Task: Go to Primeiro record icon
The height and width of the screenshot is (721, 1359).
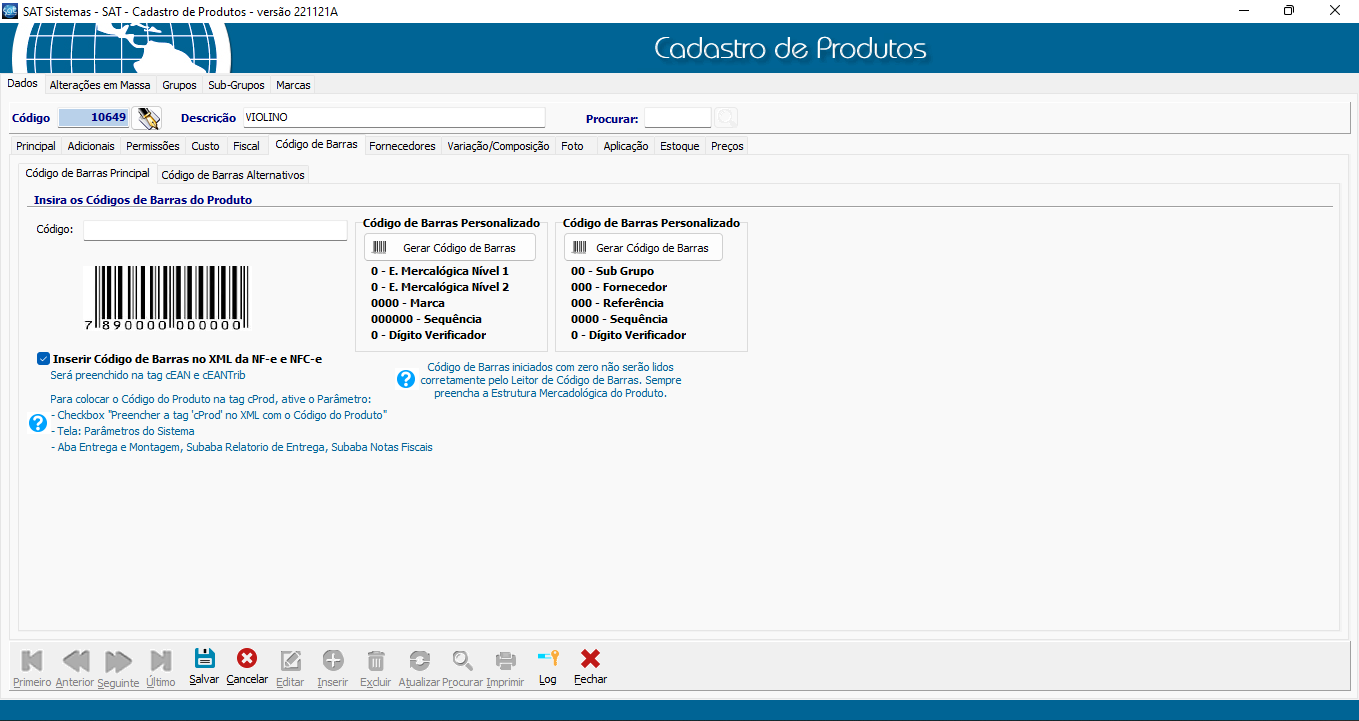Action: [32, 661]
